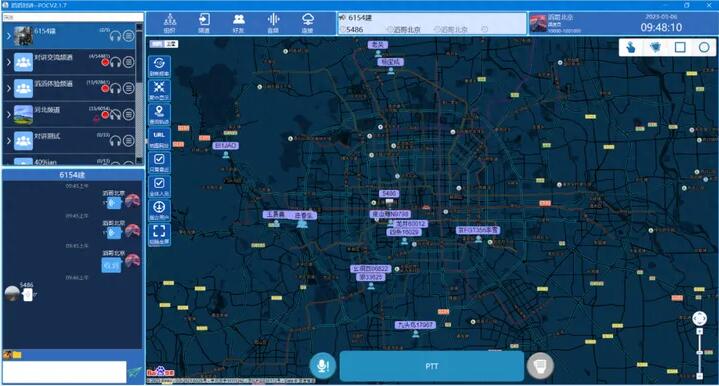Click the location track pin button

[159, 115]
